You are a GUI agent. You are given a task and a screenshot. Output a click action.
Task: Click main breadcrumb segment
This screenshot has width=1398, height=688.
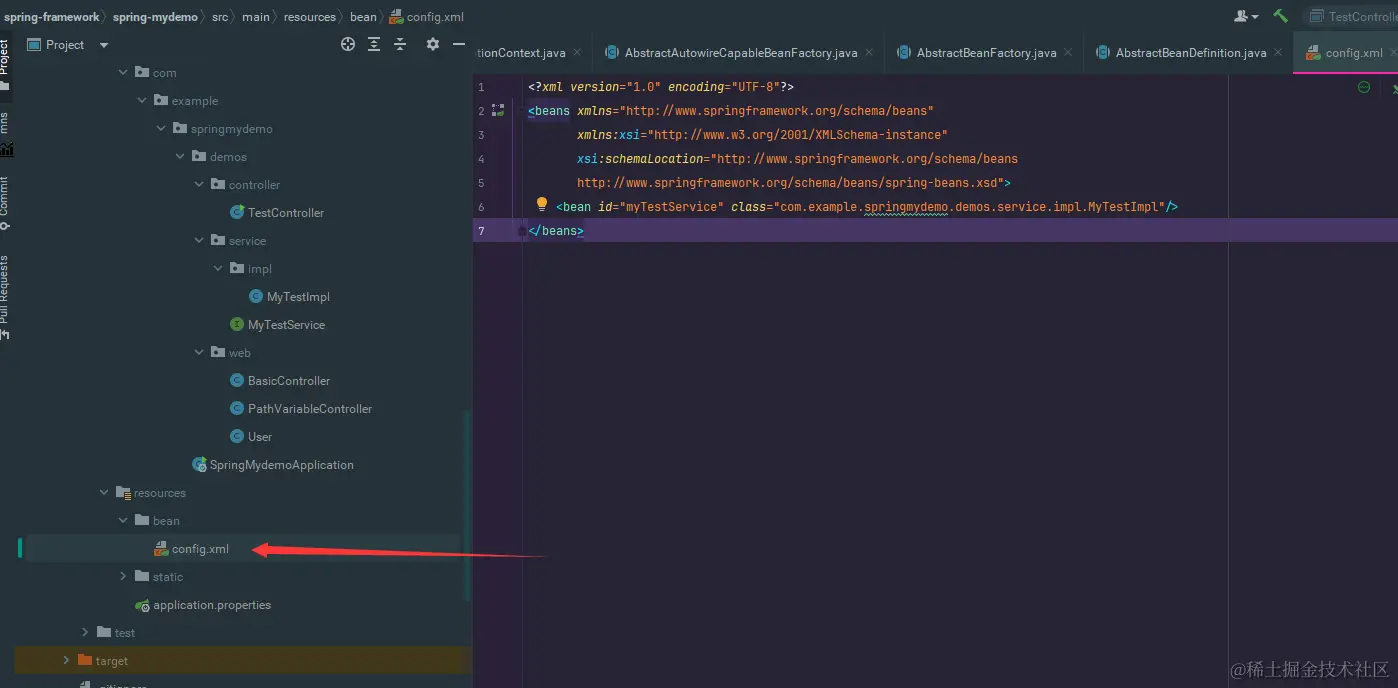point(256,17)
